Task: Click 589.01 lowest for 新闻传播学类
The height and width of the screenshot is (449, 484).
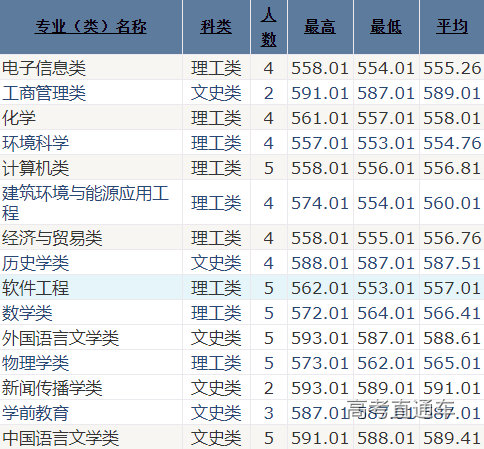Action: coord(386,388)
